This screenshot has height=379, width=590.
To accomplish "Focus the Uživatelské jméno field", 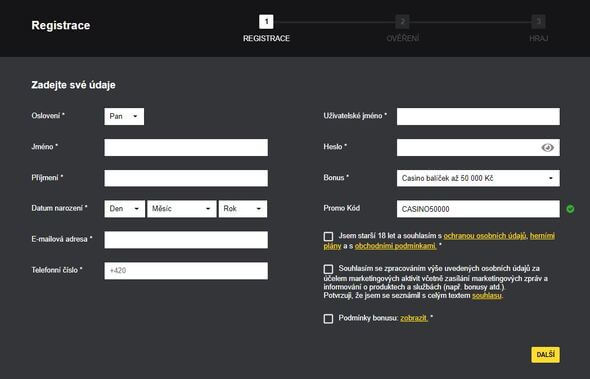I will [x=478, y=117].
